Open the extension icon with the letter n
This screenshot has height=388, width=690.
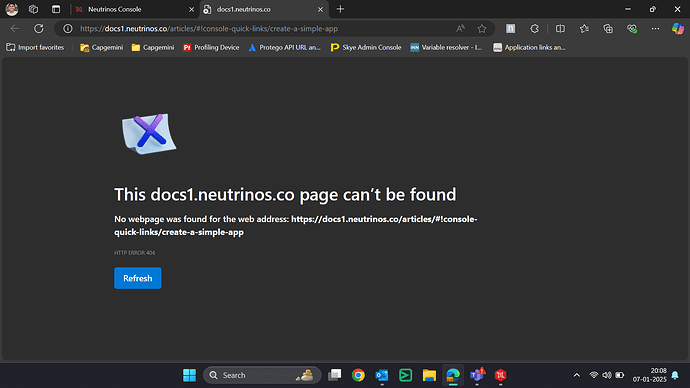pos(510,29)
